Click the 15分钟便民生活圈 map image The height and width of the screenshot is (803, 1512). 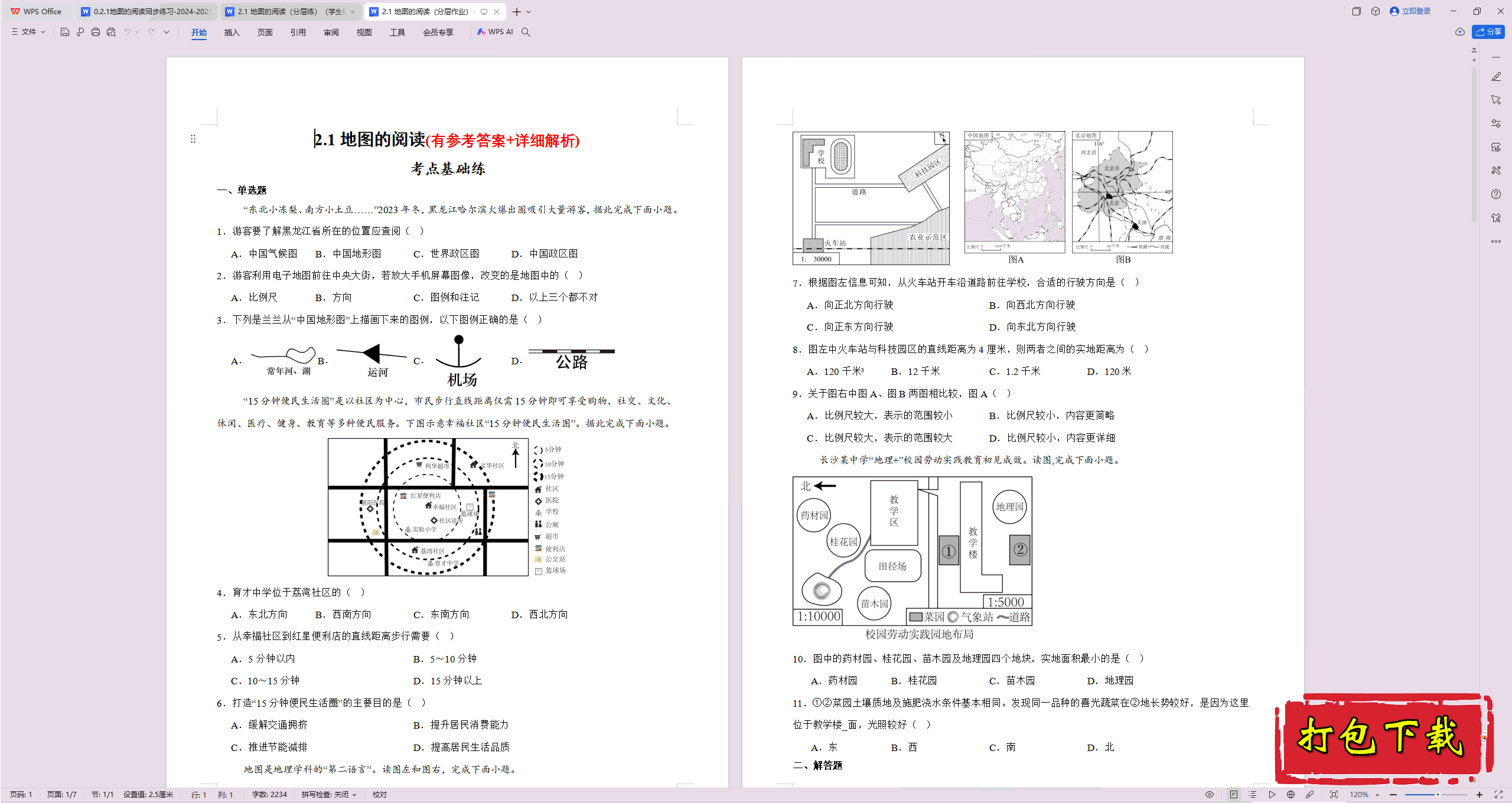point(447,507)
